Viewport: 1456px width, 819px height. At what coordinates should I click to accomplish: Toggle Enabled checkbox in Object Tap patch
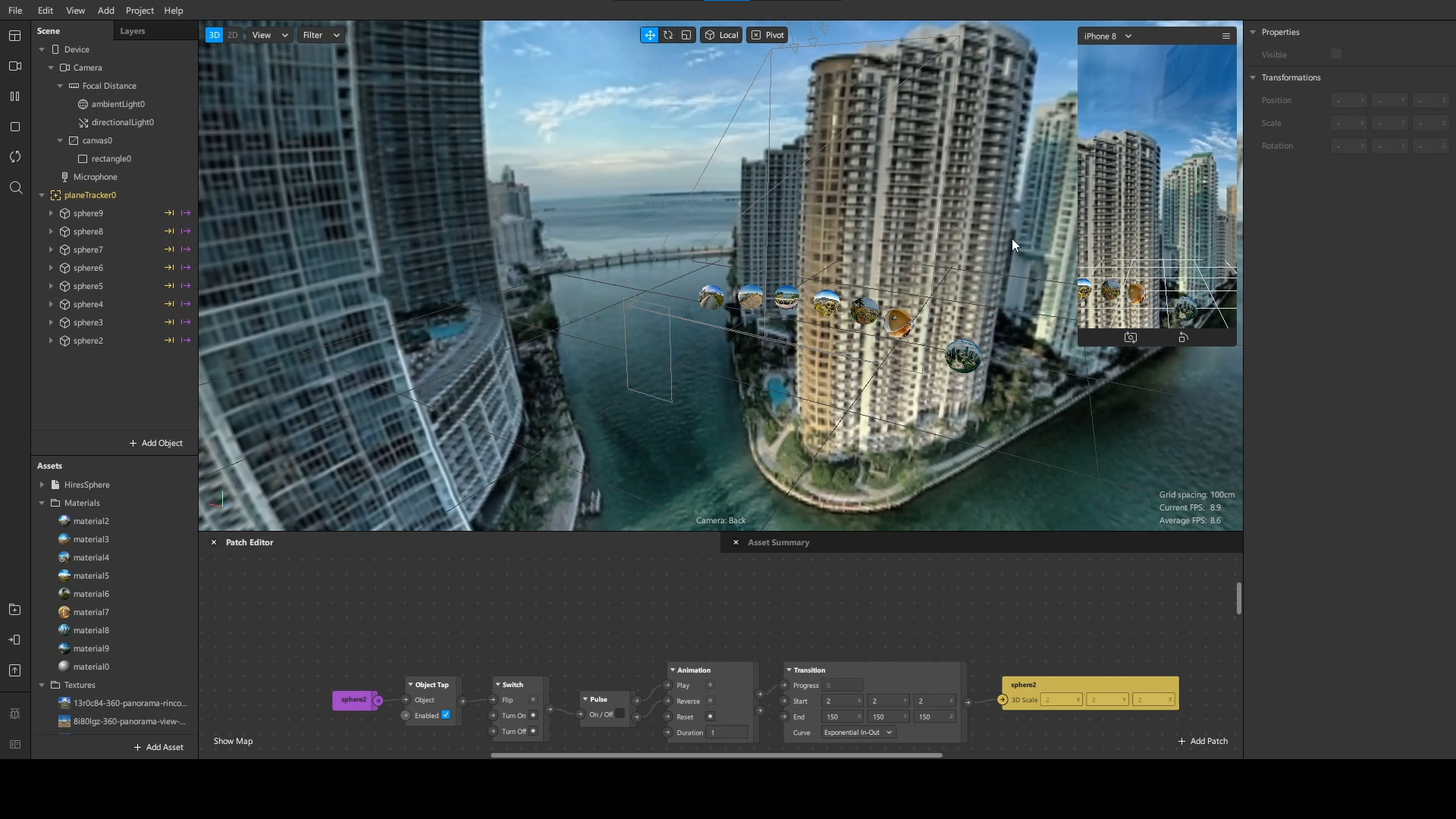(x=446, y=715)
